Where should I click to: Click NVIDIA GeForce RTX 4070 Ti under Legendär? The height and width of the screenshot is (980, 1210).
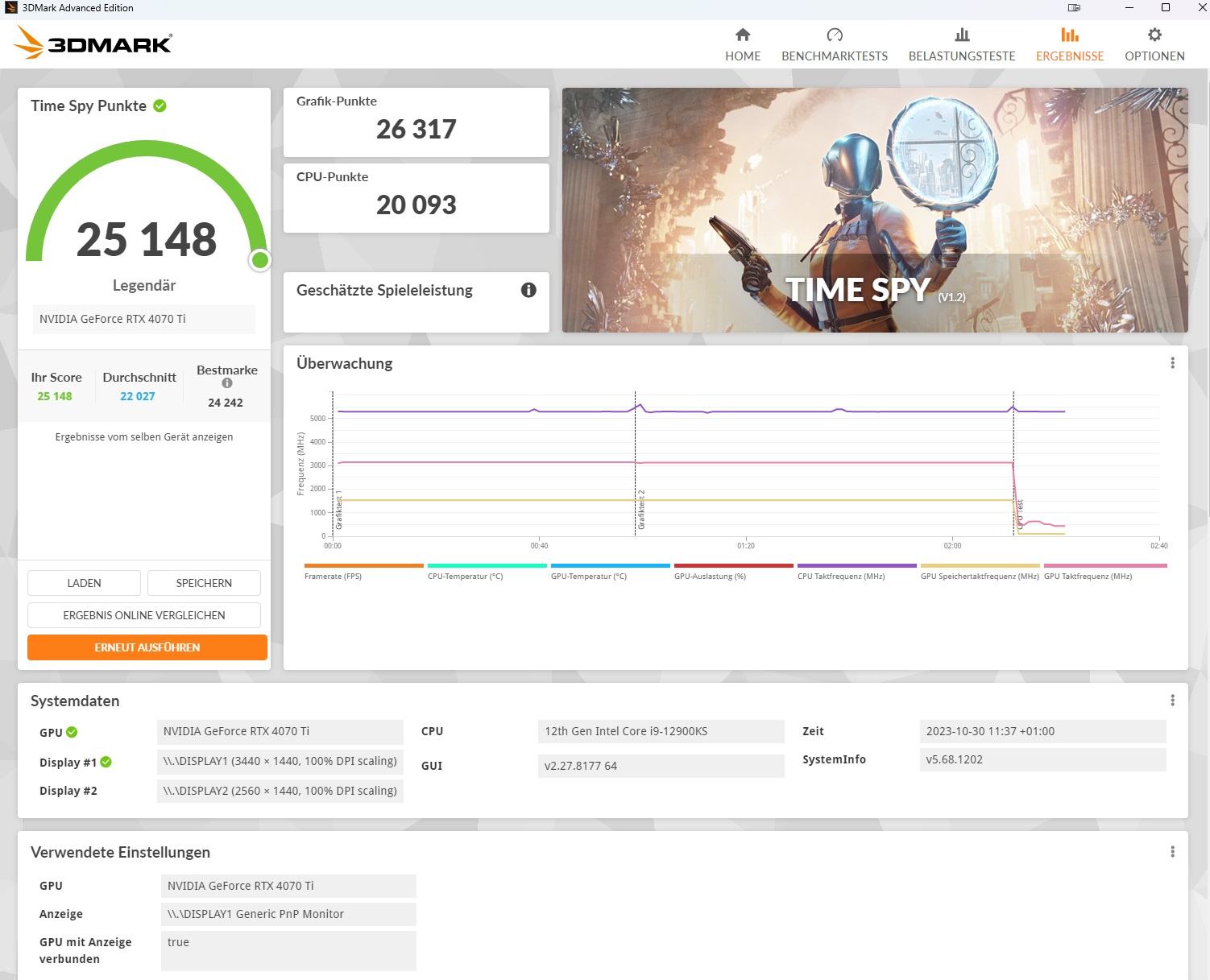click(x=144, y=319)
